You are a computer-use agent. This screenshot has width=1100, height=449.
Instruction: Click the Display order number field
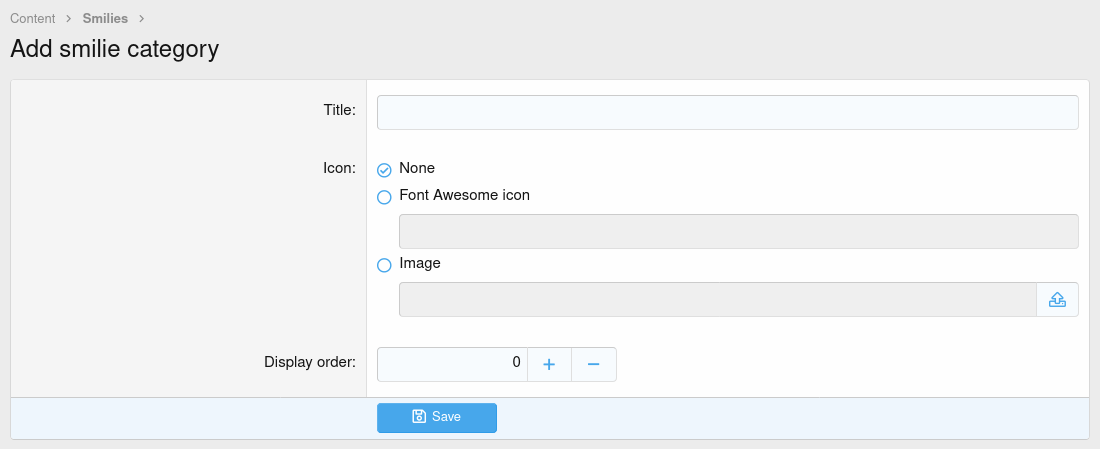pos(452,364)
